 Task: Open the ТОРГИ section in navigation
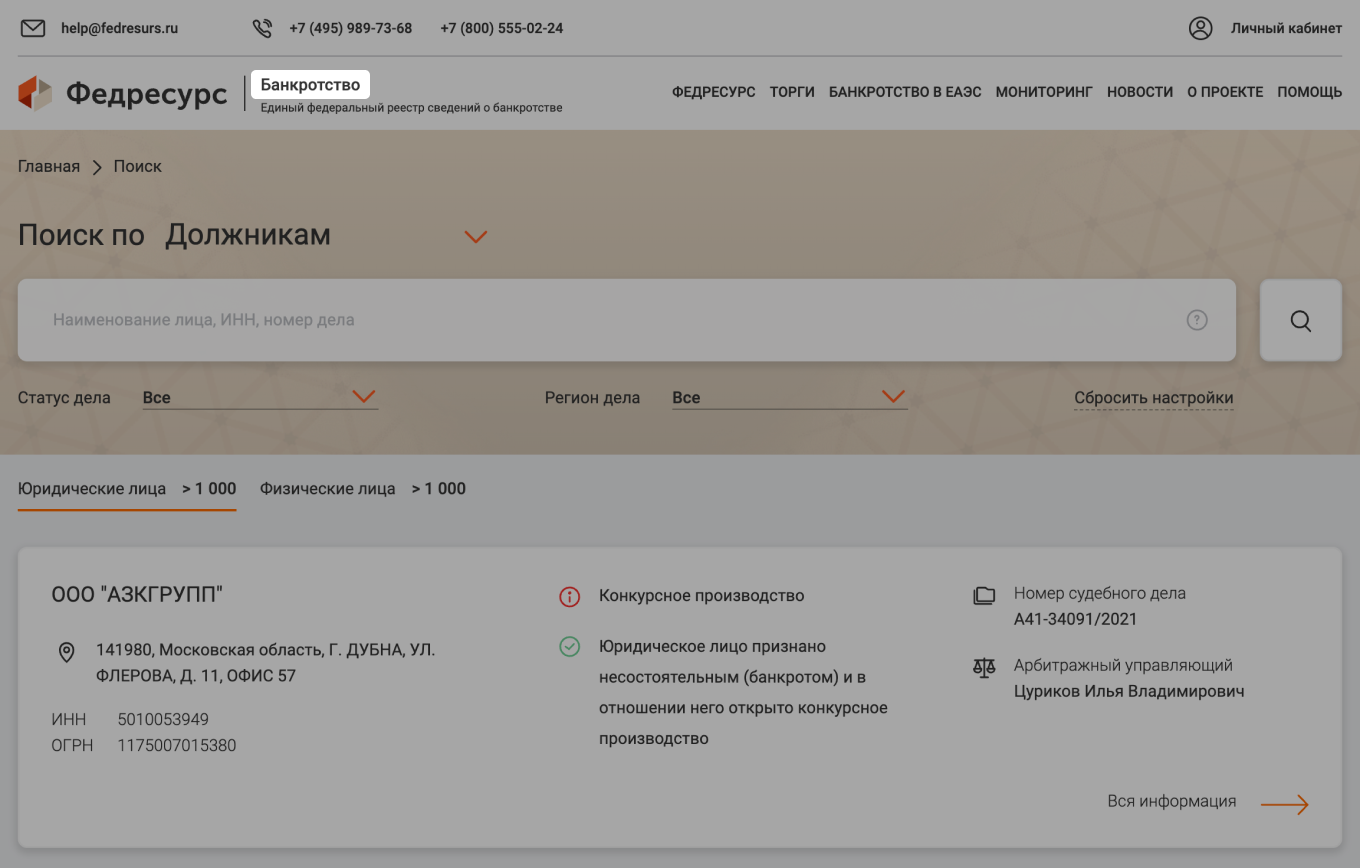tap(792, 92)
